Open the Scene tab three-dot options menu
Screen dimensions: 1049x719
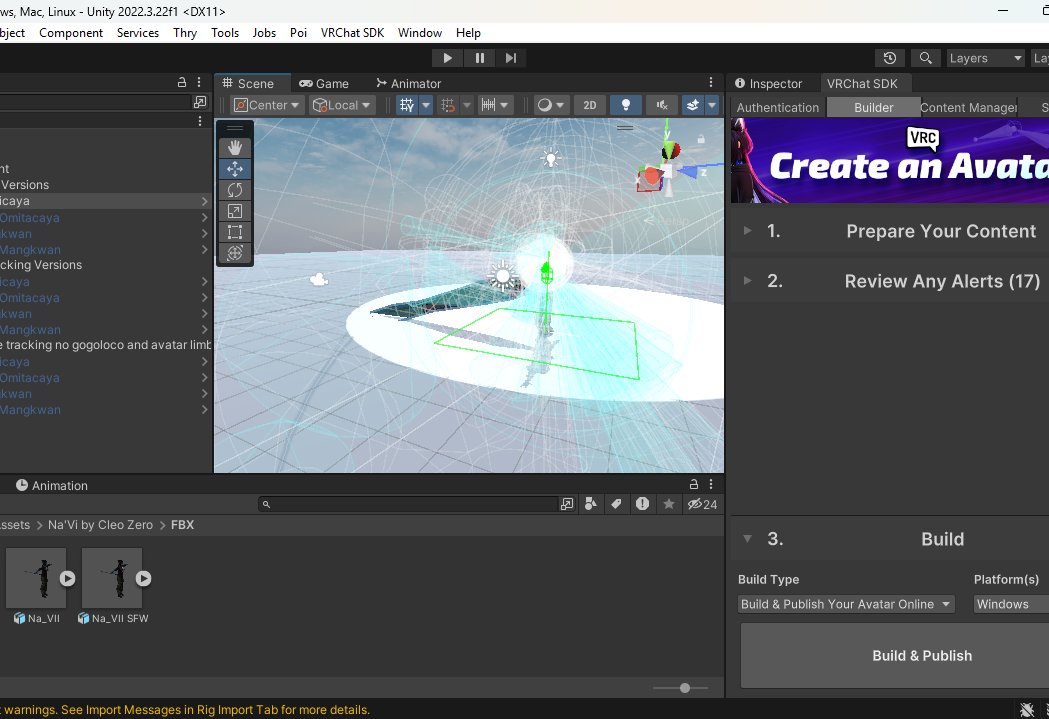pos(711,82)
